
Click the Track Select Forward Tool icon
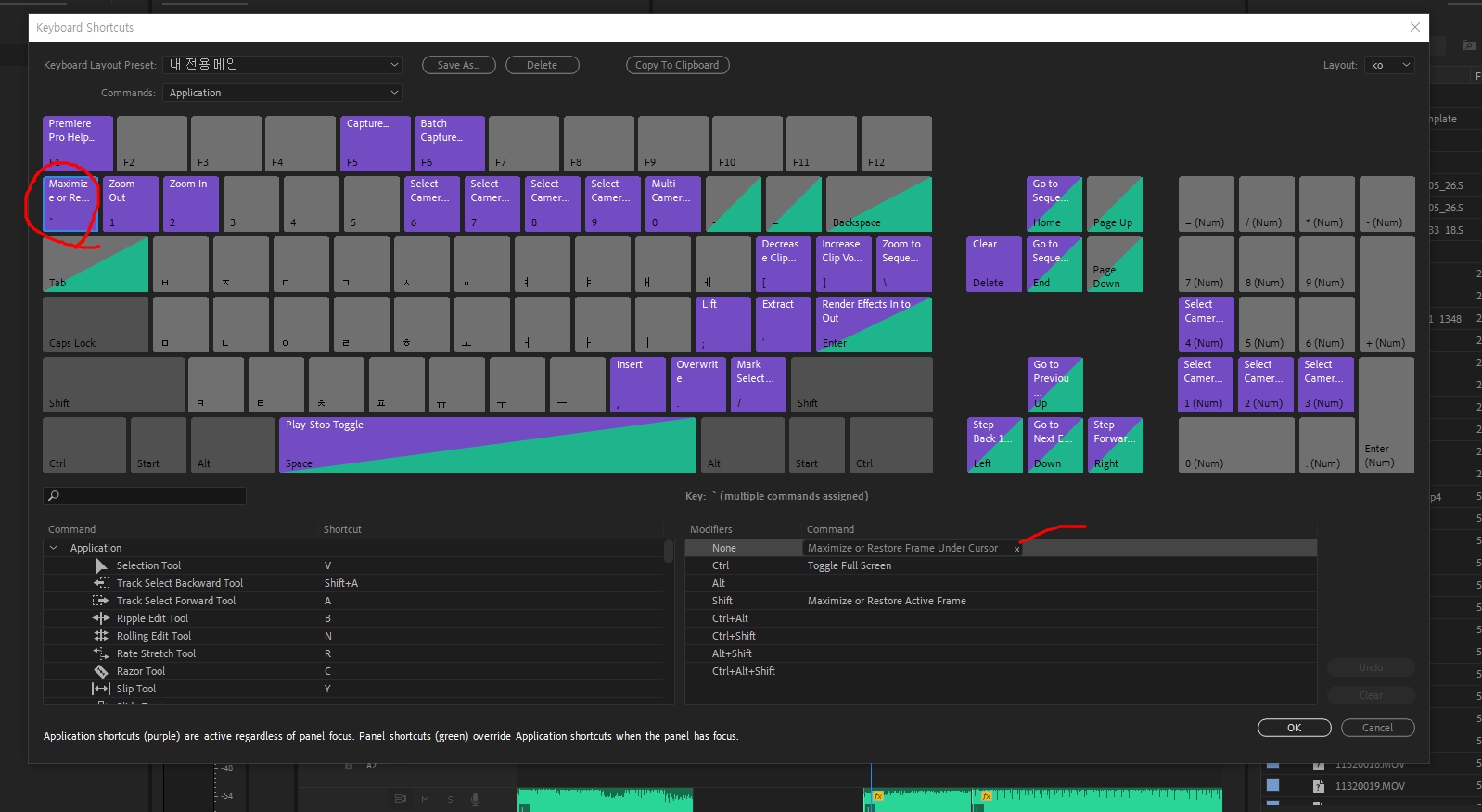(101, 601)
